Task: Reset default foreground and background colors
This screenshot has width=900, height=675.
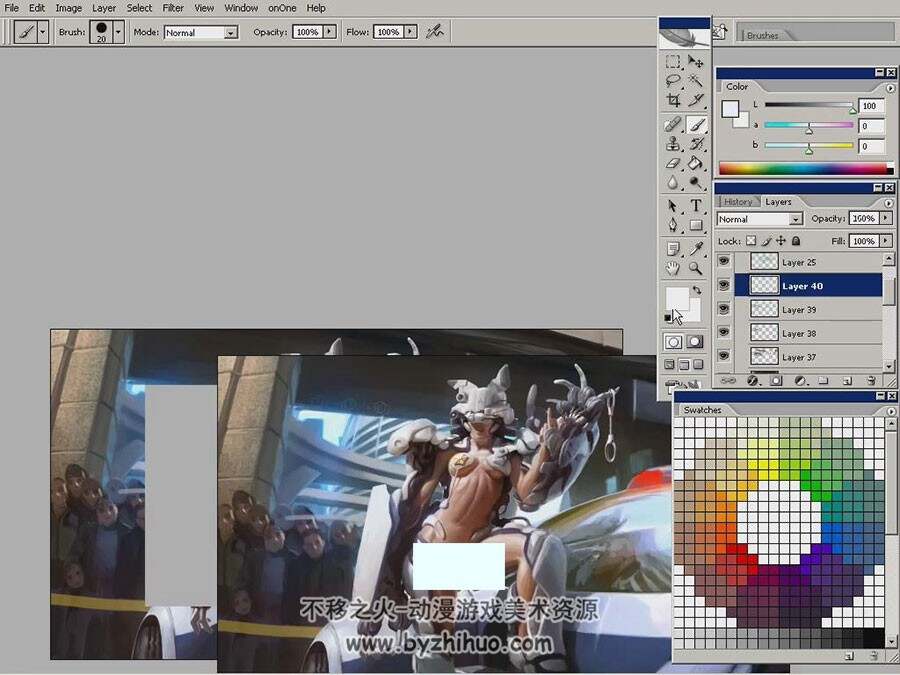Action: click(668, 317)
